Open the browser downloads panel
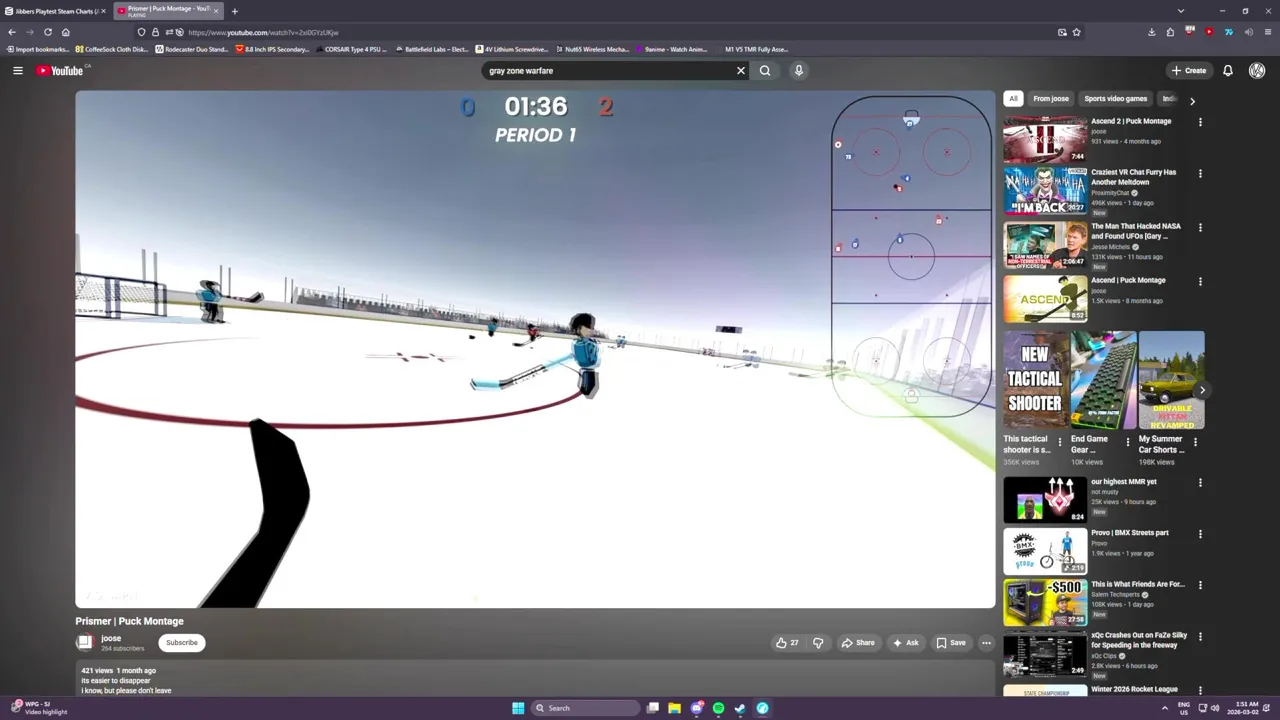This screenshot has width=1280, height=720. pos(1151,32)
